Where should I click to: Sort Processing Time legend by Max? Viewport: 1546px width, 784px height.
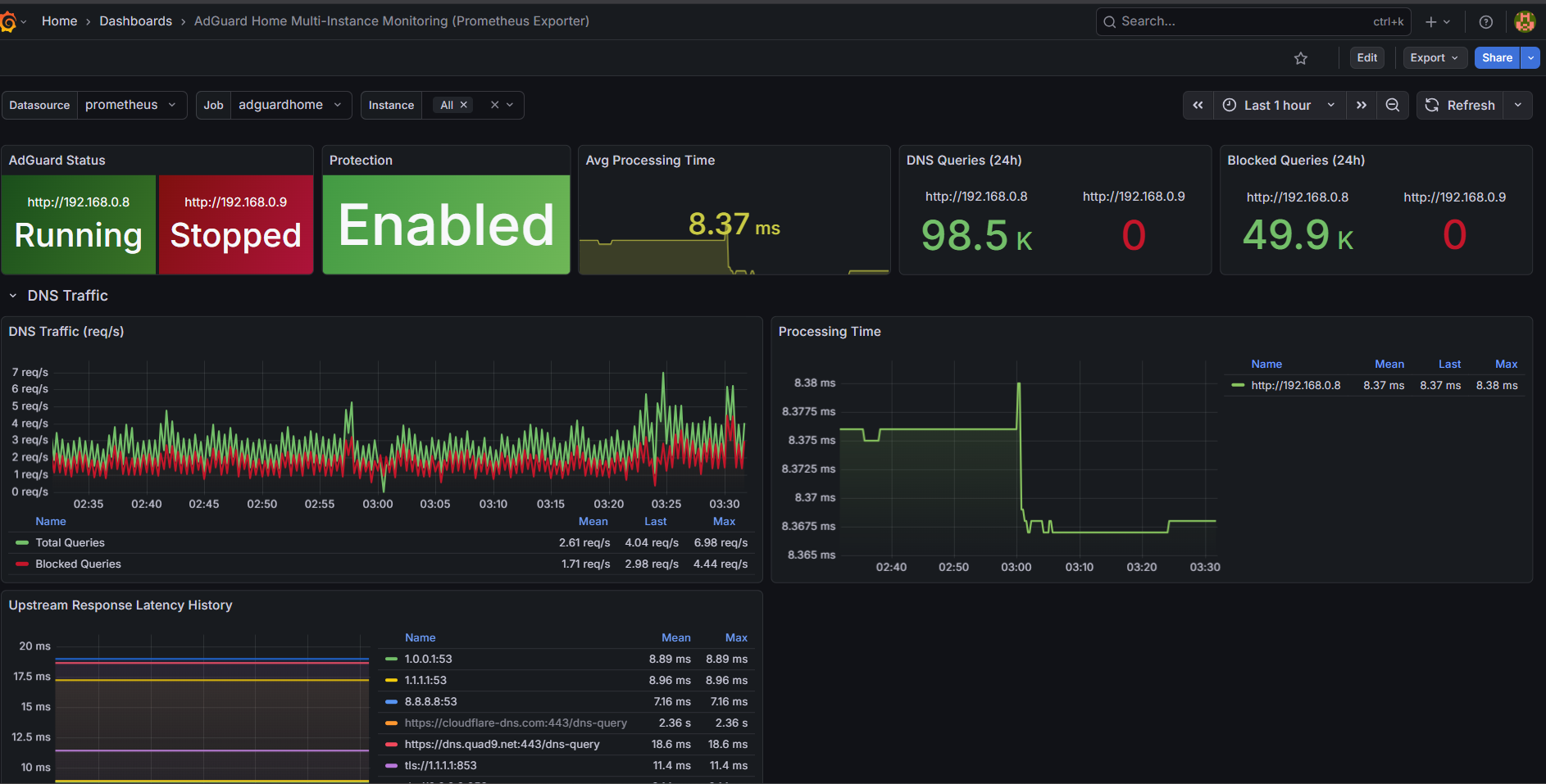coord(1507,364)
